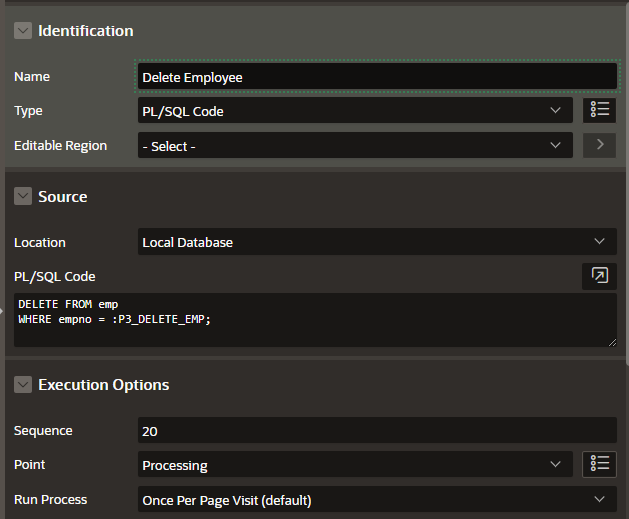Click the Identification section heading
Viewport: 629px width, 519px height.
click(85, 31)
